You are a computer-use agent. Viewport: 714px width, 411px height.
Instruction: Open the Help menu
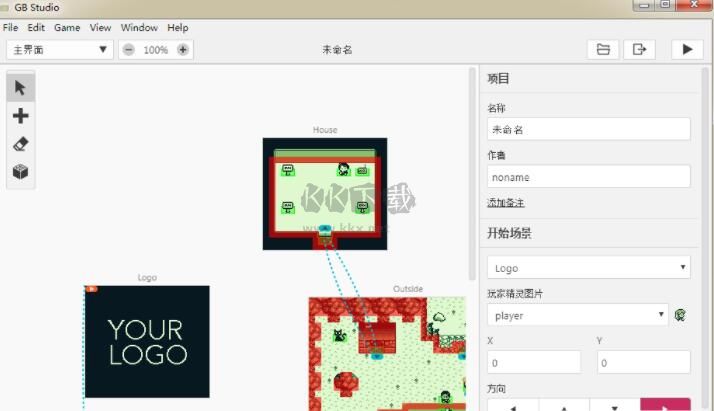pos(178,28)
